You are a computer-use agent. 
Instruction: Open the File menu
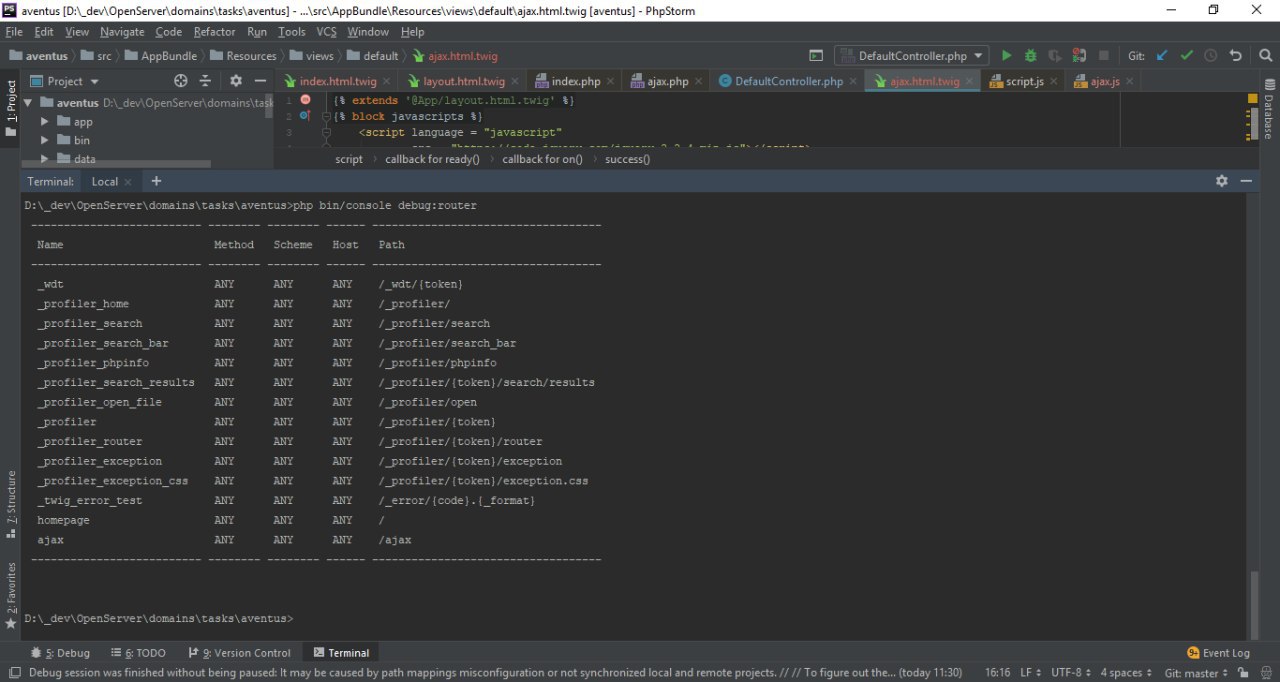[14, 32]
